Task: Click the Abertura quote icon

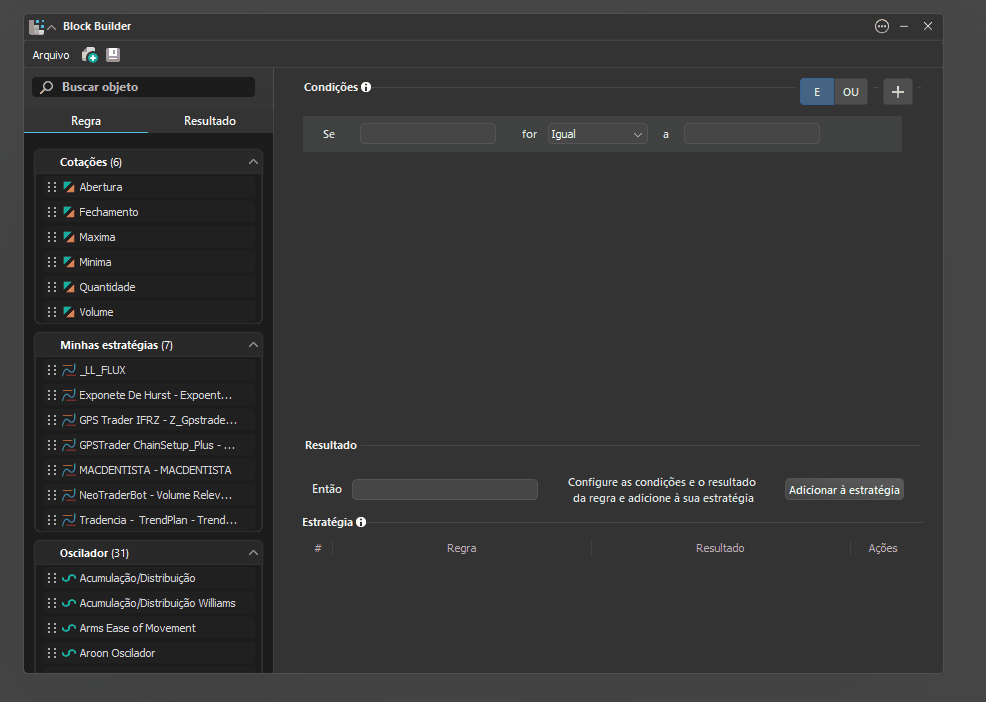Action: (69, 187)
